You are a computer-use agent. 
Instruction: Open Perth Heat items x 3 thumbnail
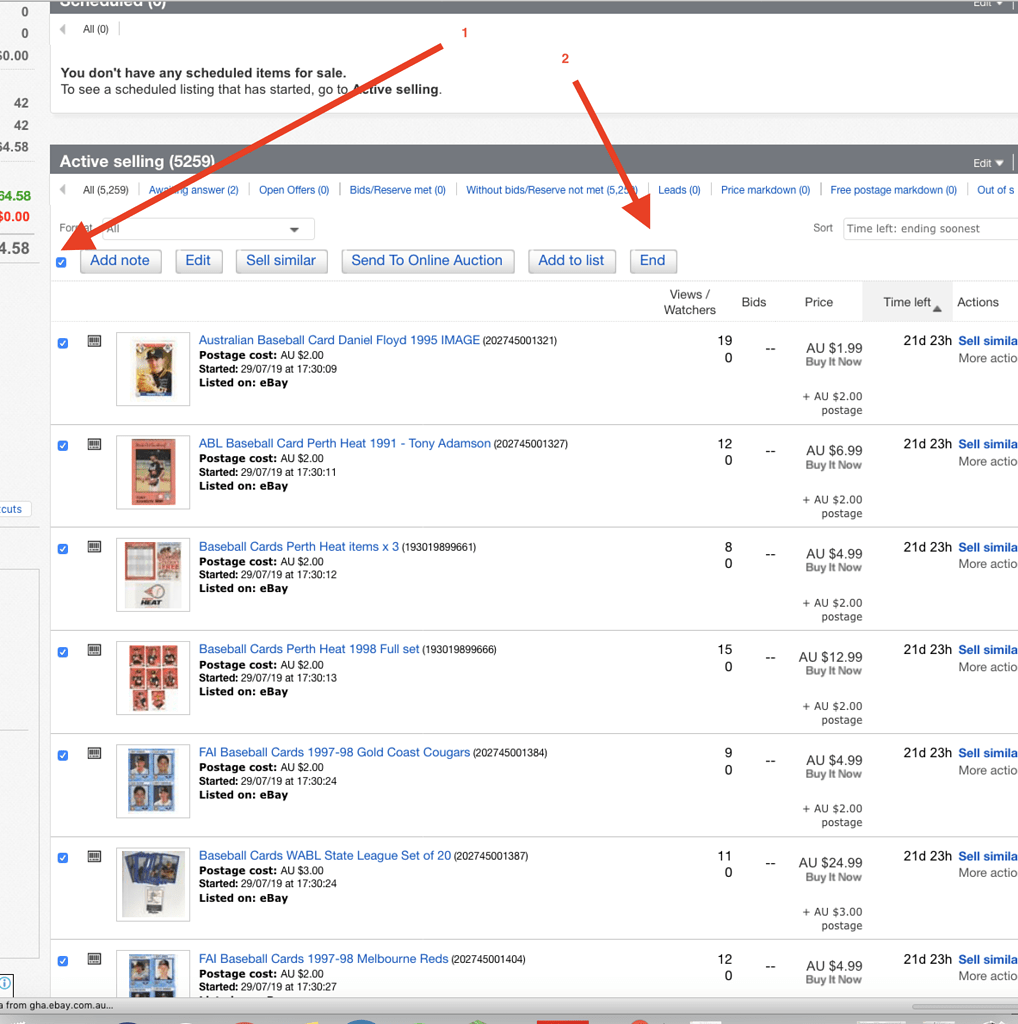pyautogui.click(x=153, y=575)
